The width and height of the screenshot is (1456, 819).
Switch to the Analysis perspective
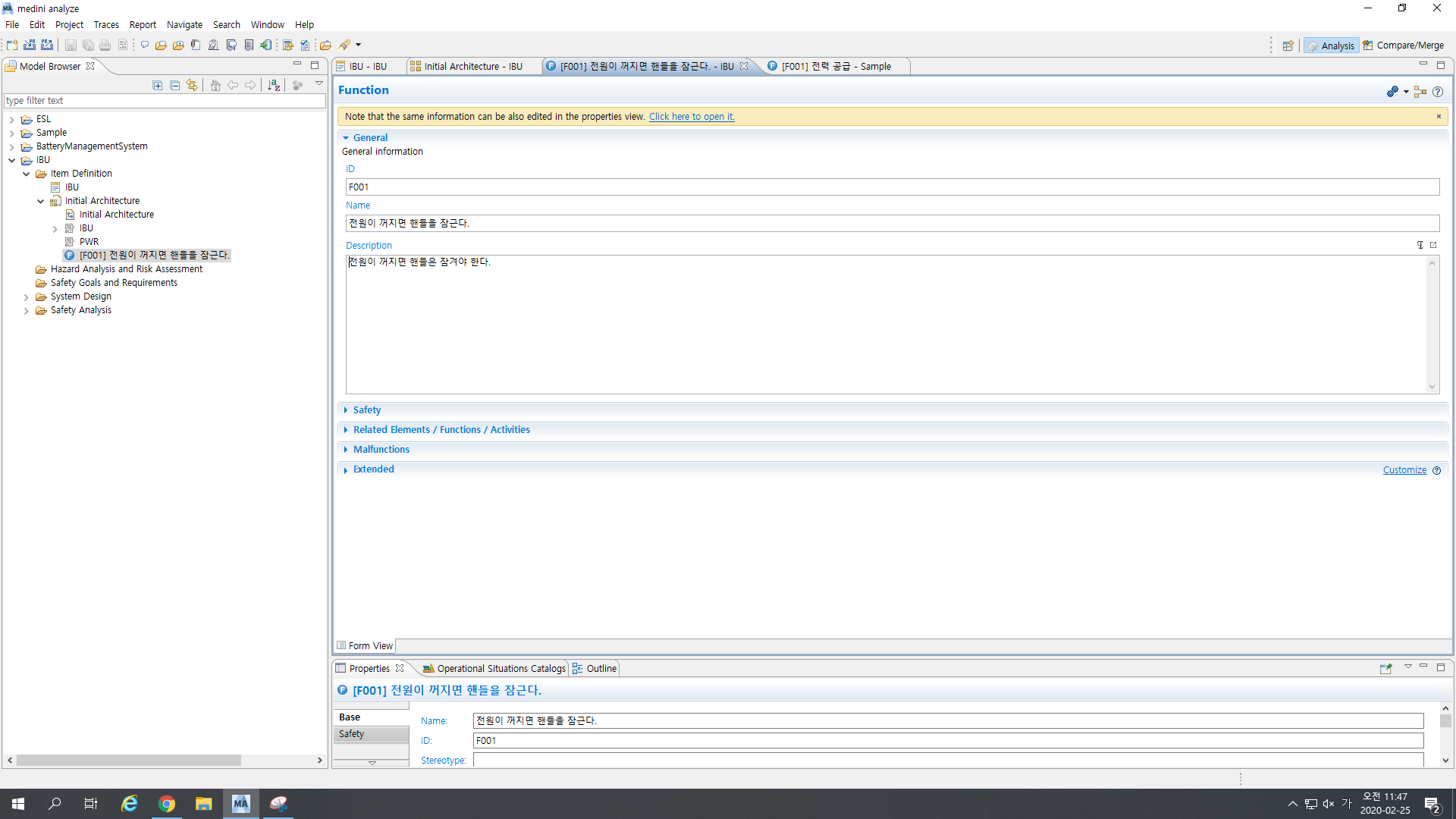pos(1332,45)
